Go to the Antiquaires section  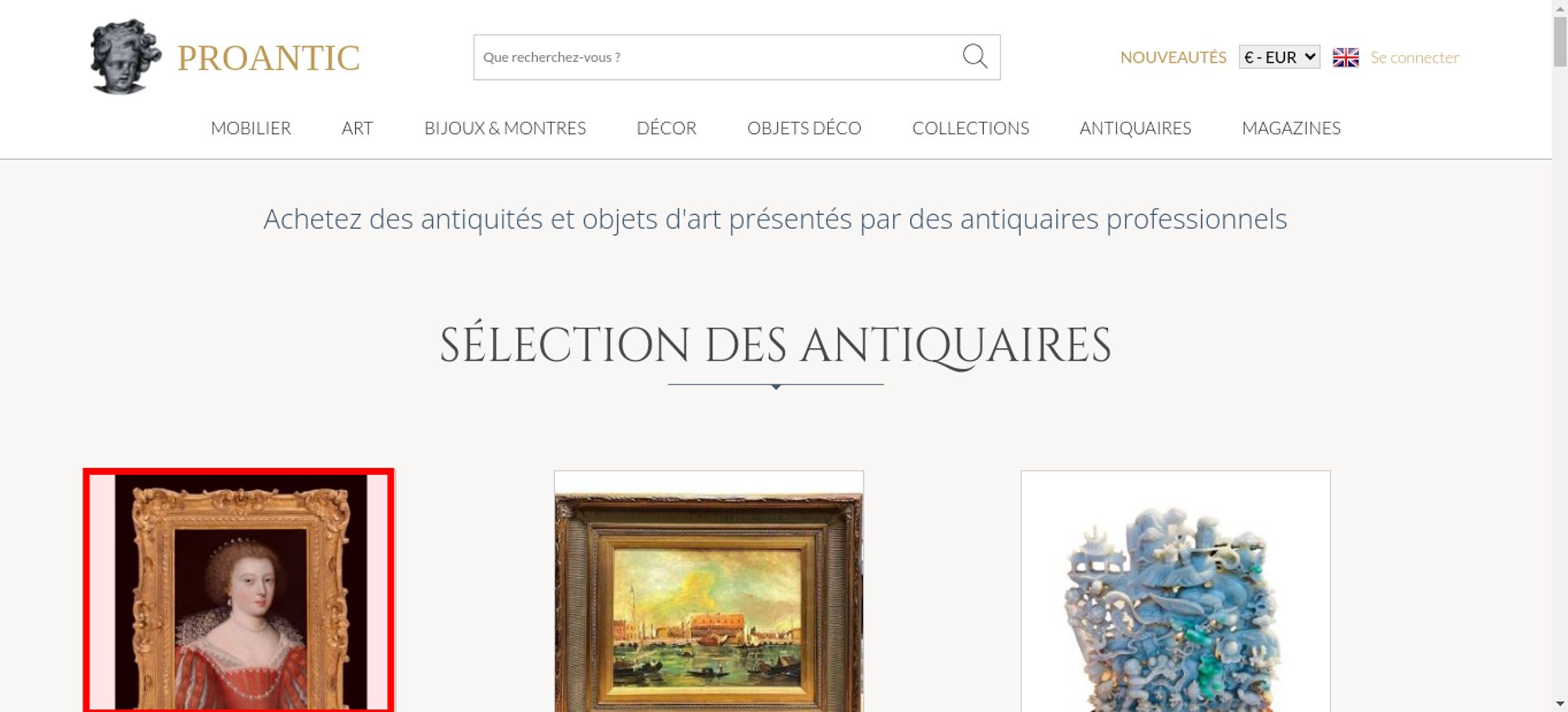pos(1135,128)
